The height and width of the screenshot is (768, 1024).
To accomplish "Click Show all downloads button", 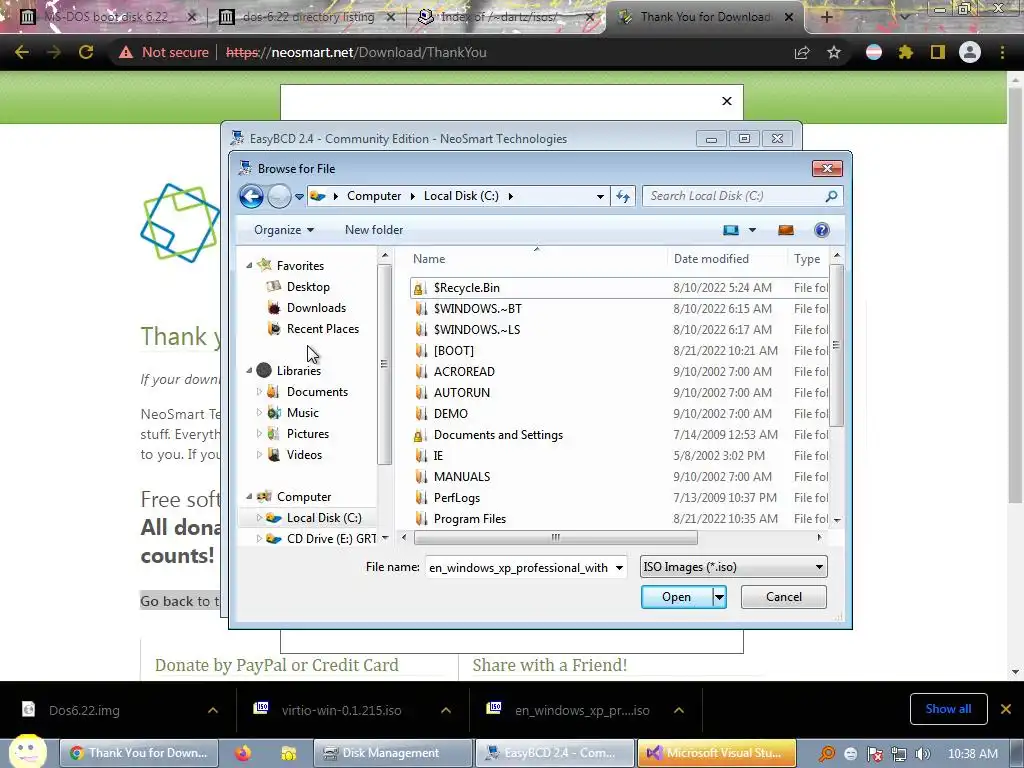I will pos(948,709).
